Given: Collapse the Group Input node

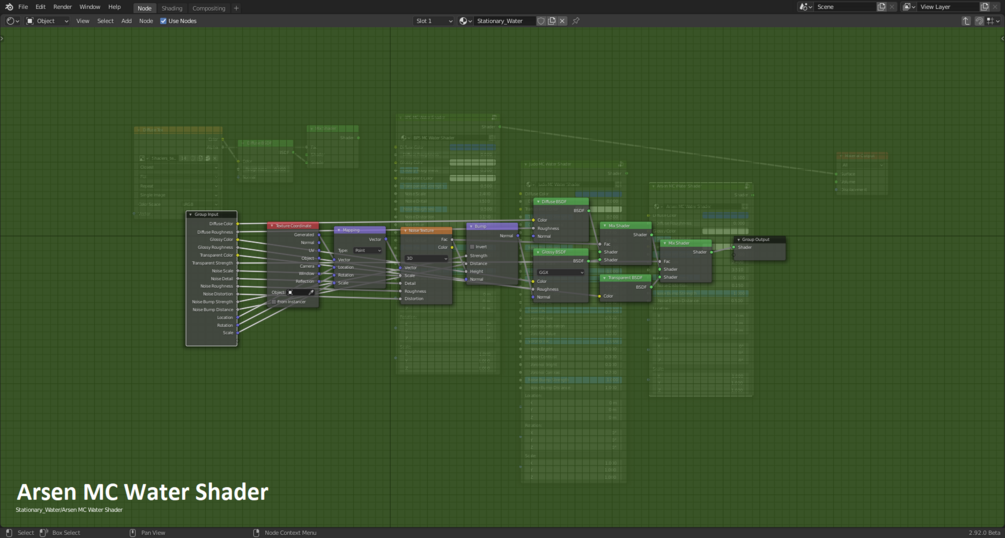Looking at the screenshot, I should click(190, 215).
